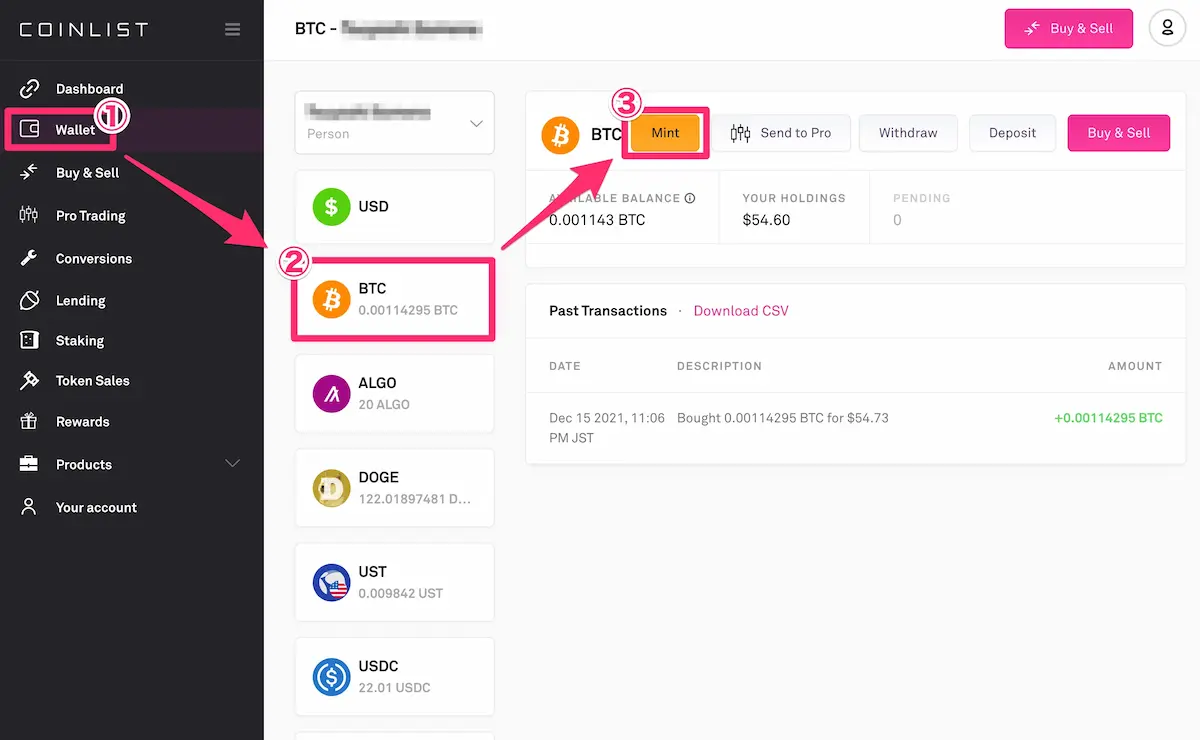
Task: Click the Pro Trading candlestick icon
Action: 30,215
